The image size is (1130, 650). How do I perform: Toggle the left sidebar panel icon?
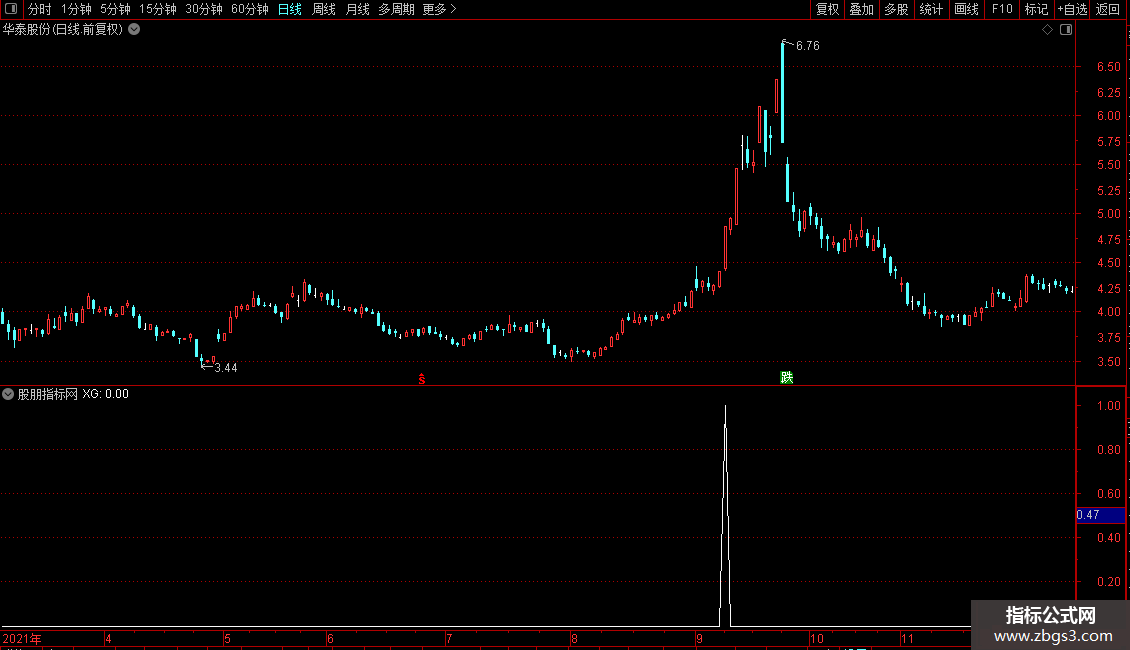(11, 9)
